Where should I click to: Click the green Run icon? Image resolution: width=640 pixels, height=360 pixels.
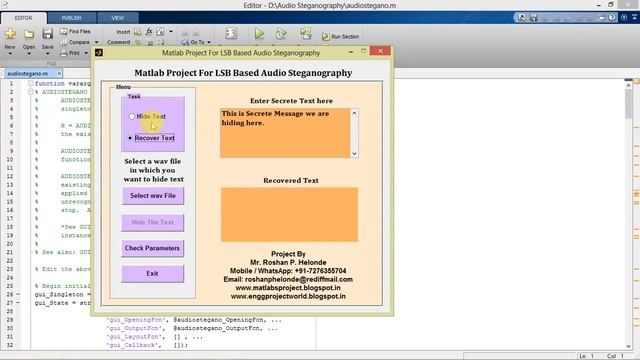click(259, 33)
